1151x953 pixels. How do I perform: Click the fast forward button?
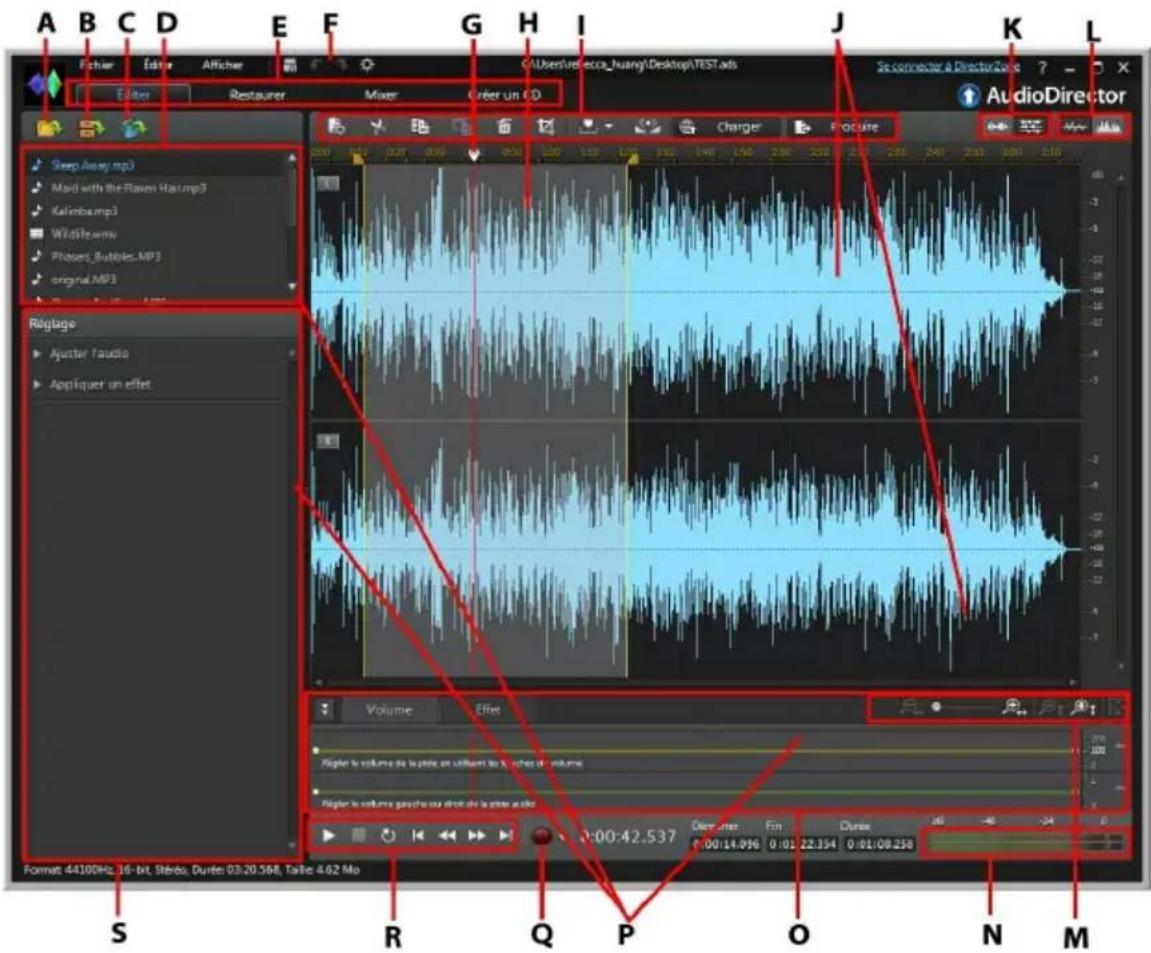(x=476, y=835)
